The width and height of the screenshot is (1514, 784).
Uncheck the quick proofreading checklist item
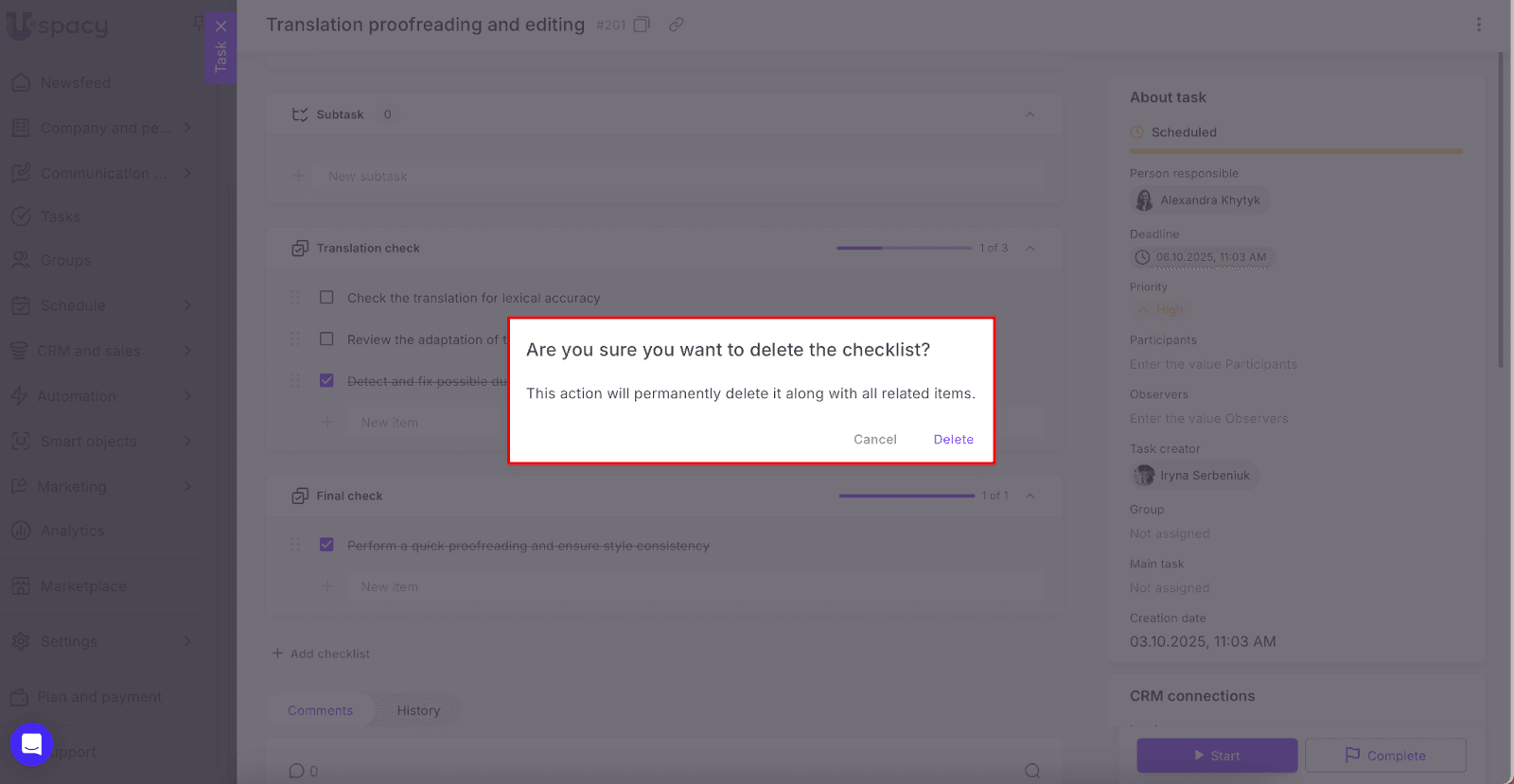326,546
